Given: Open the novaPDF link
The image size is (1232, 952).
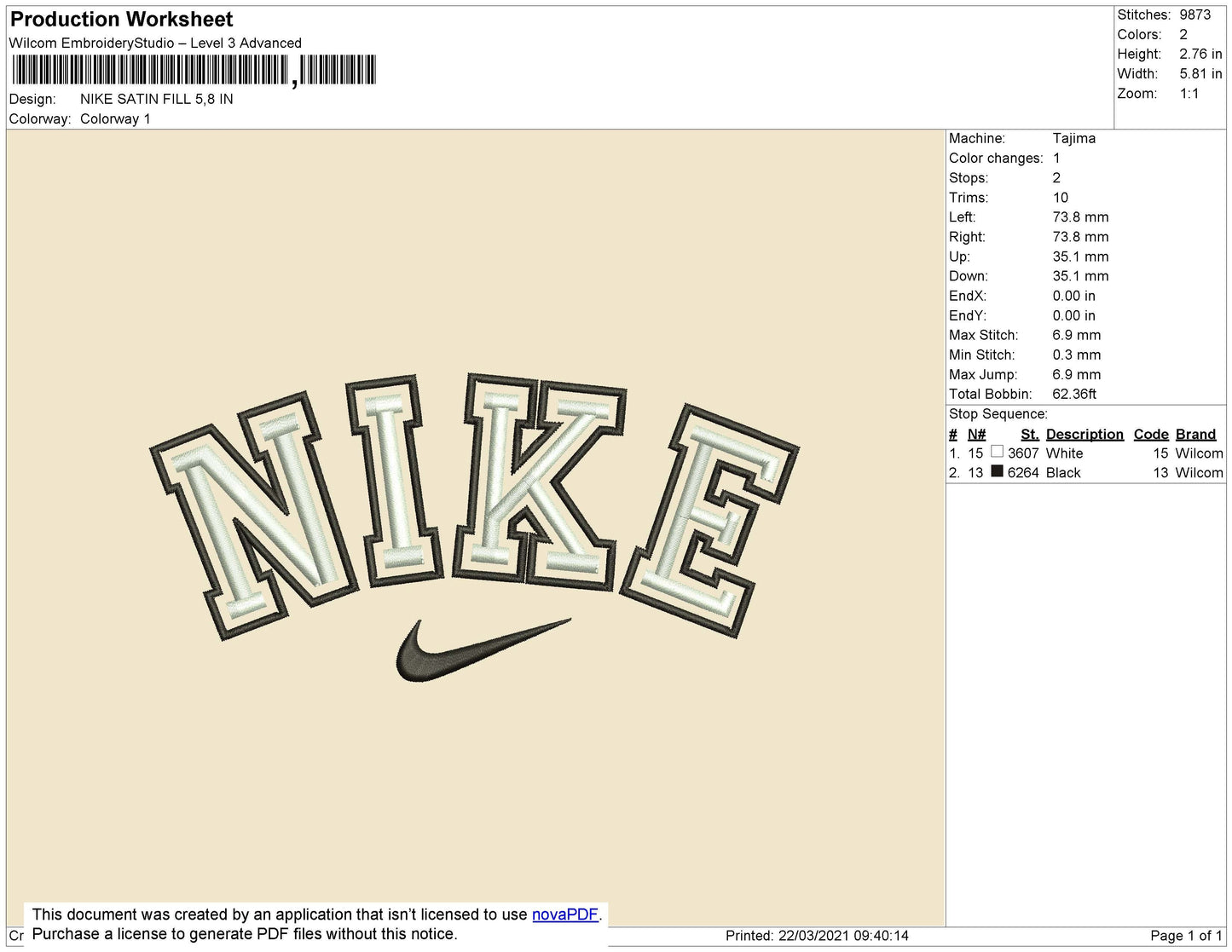Looking at the screenshot, I should click(565, 914).
